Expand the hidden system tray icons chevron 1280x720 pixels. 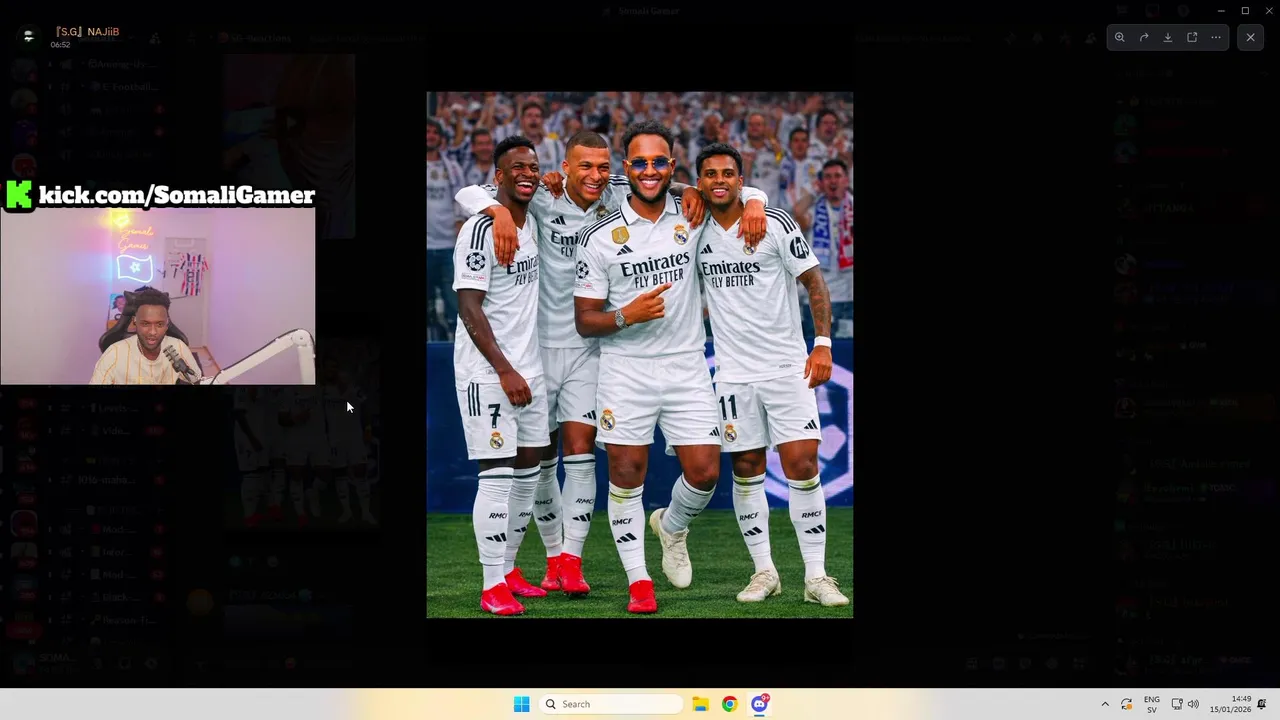click(1105, 704)
